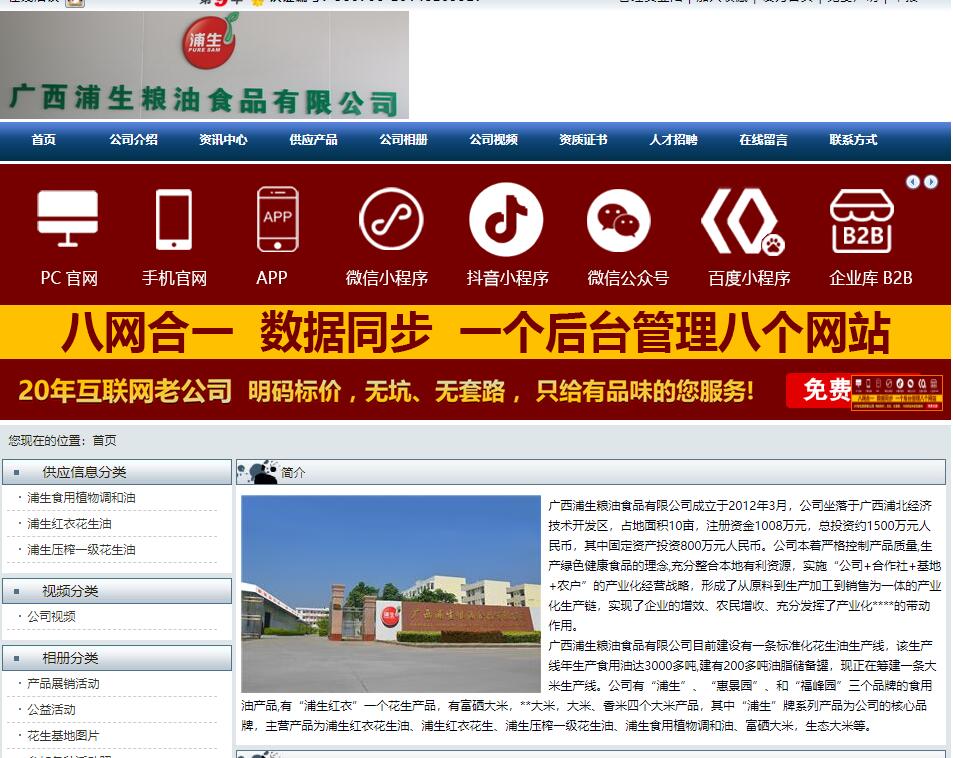Click the ink splash icon beside 简介
The image size is (953, 758).
click(x=258, y=472)
